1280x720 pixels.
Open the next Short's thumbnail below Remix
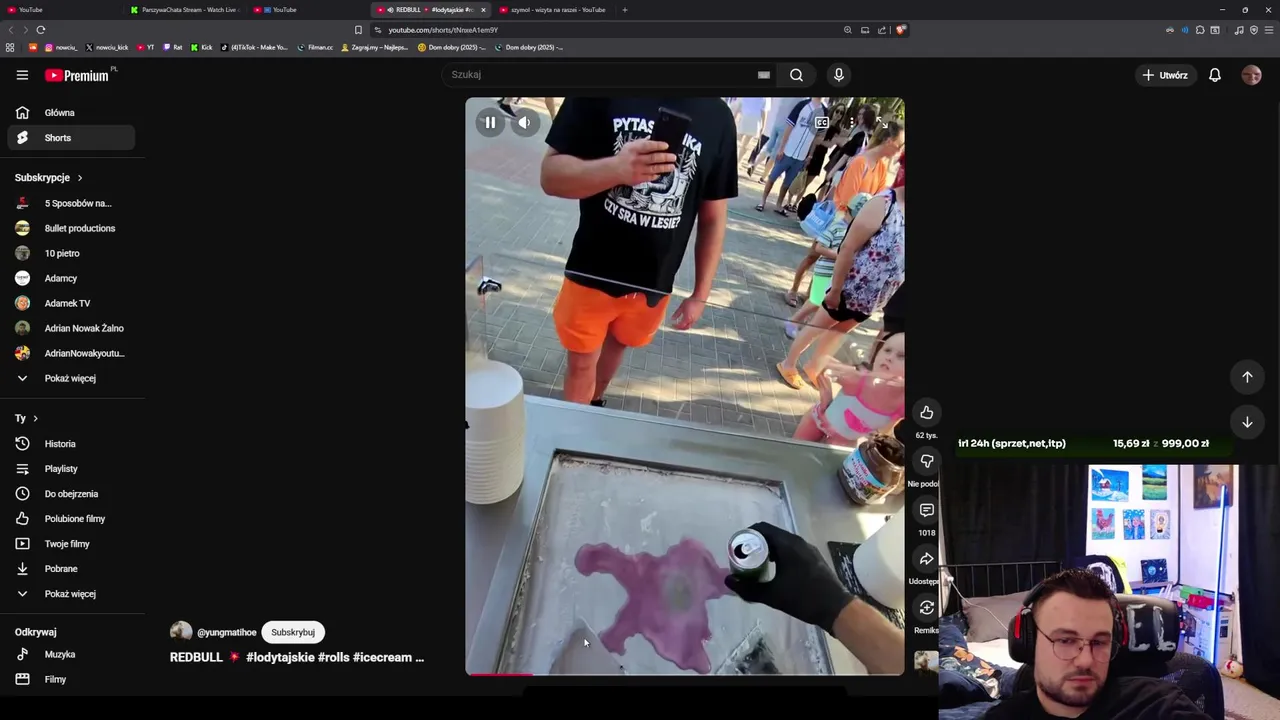927,662
